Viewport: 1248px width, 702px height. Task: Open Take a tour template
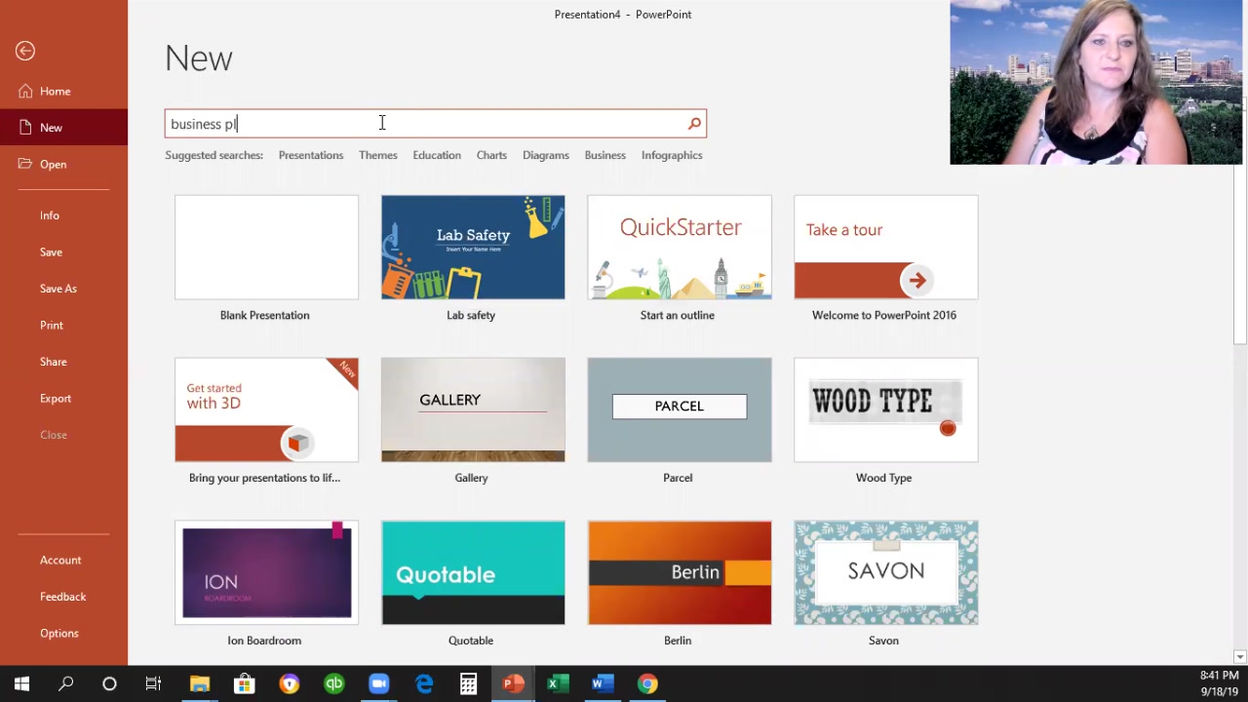click(x=886, y=247)
